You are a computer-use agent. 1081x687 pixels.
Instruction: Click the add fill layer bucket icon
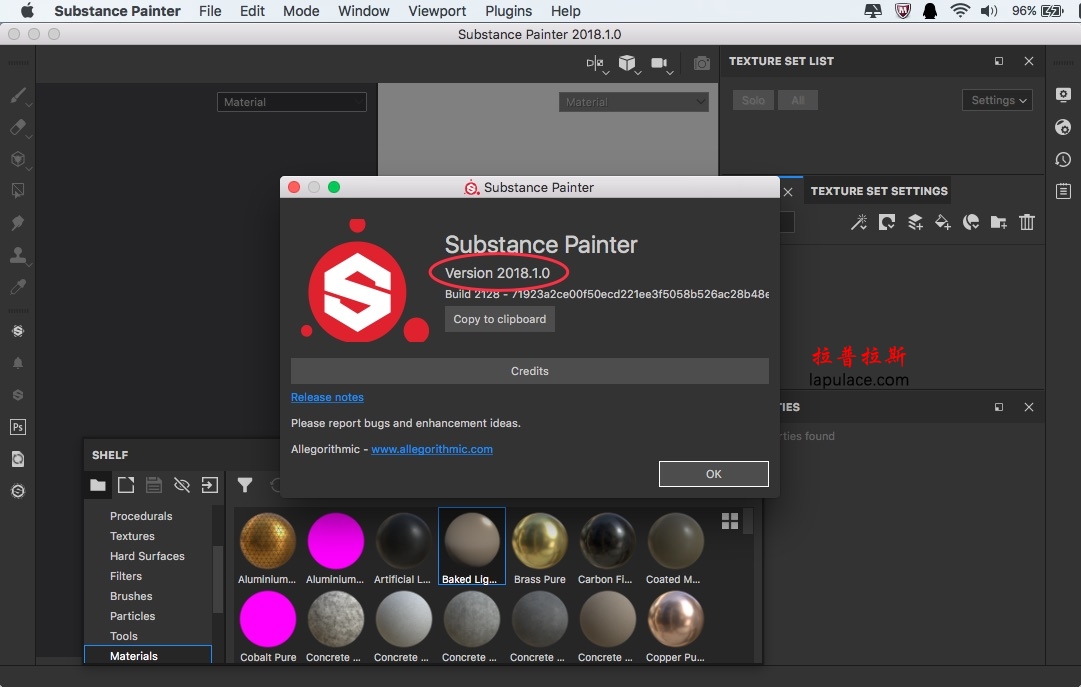(942, 222)
